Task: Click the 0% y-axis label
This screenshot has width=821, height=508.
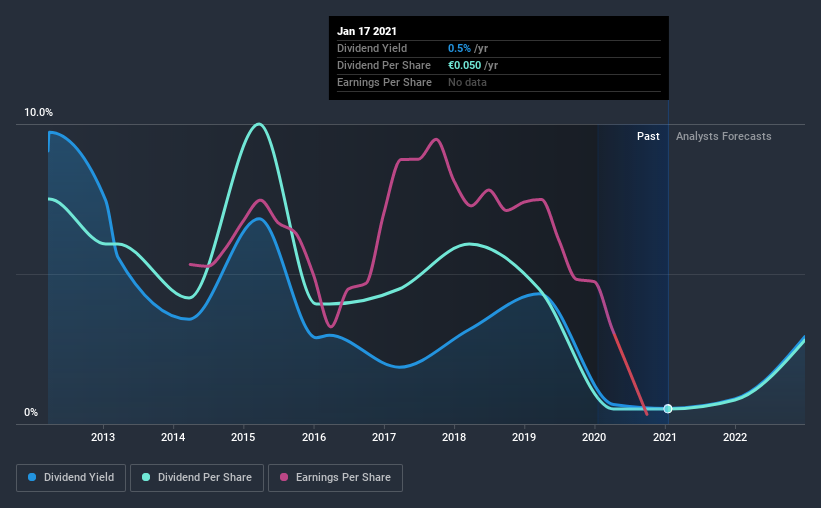Action: pos(31,413)
